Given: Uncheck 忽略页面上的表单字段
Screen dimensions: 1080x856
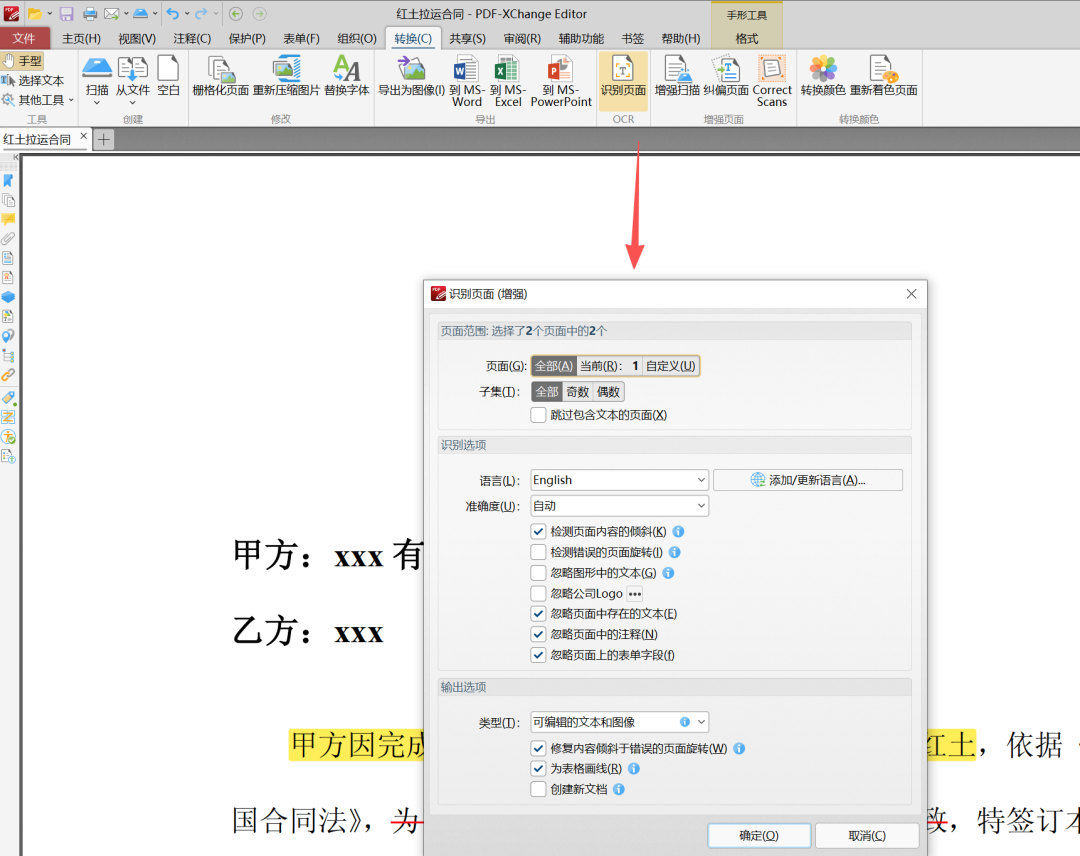Looking at the screenshot, I should click(x=539, y=655).
